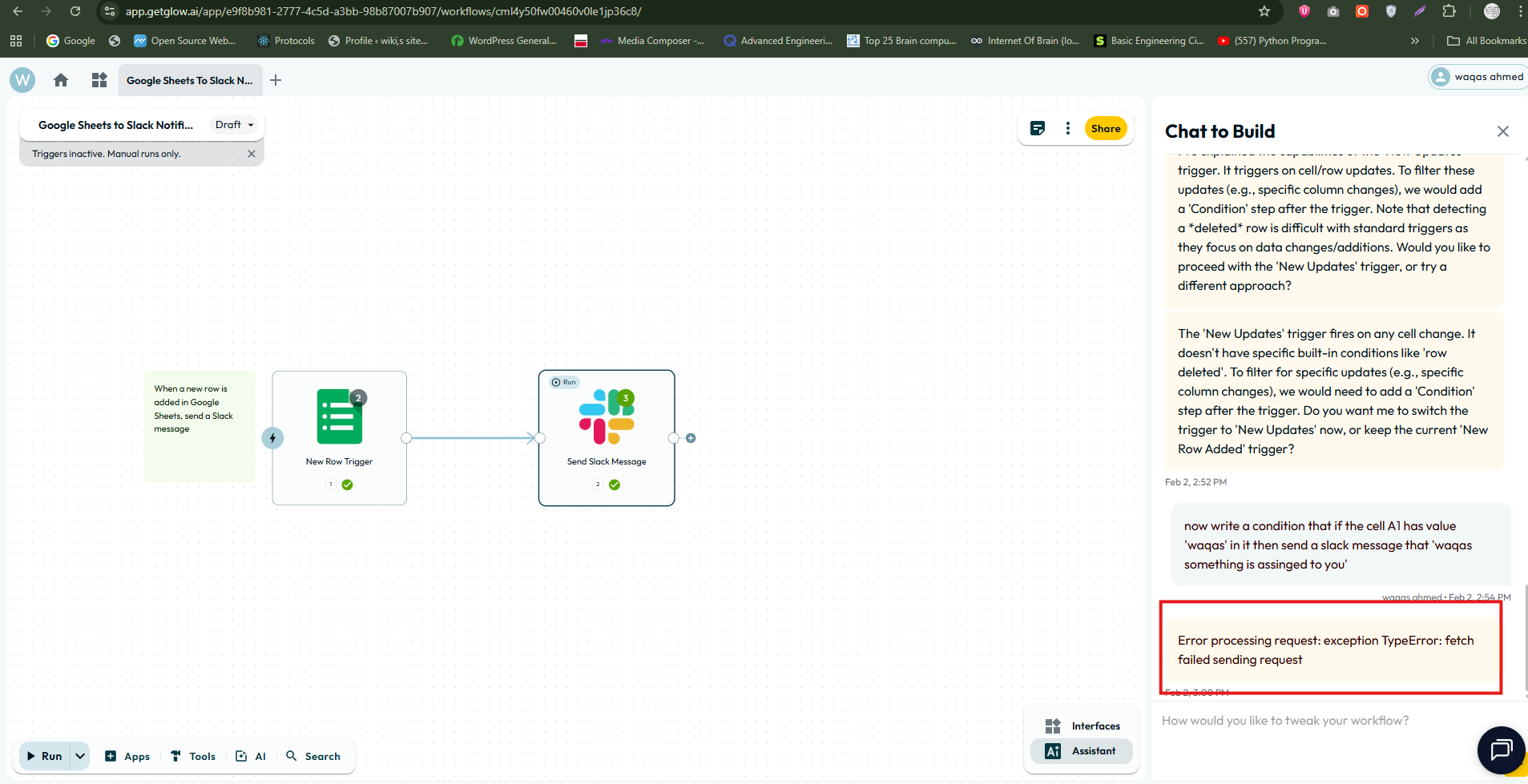Click the Share button
Image resolution: width=1528 pixels, height=784 pixels.
(x=1105, y=128)
